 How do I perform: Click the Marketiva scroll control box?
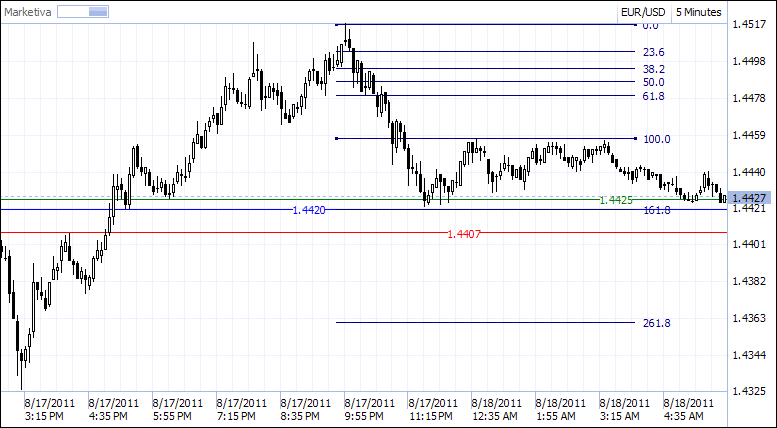[x=83, y=12]
